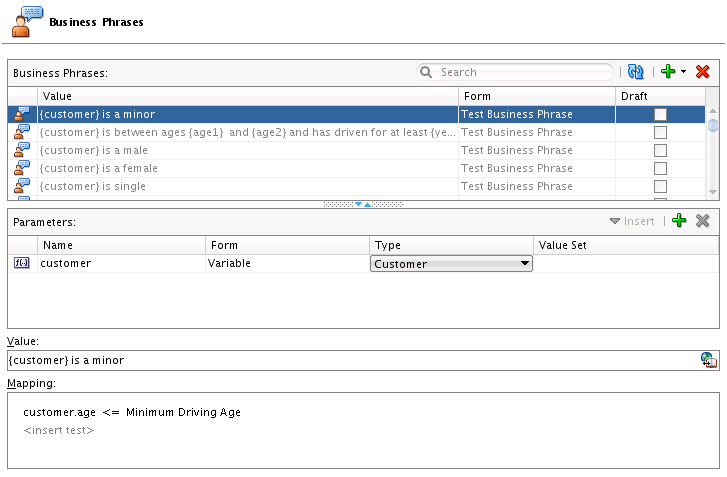Click the refresh business phrases icon

[635, 72]
